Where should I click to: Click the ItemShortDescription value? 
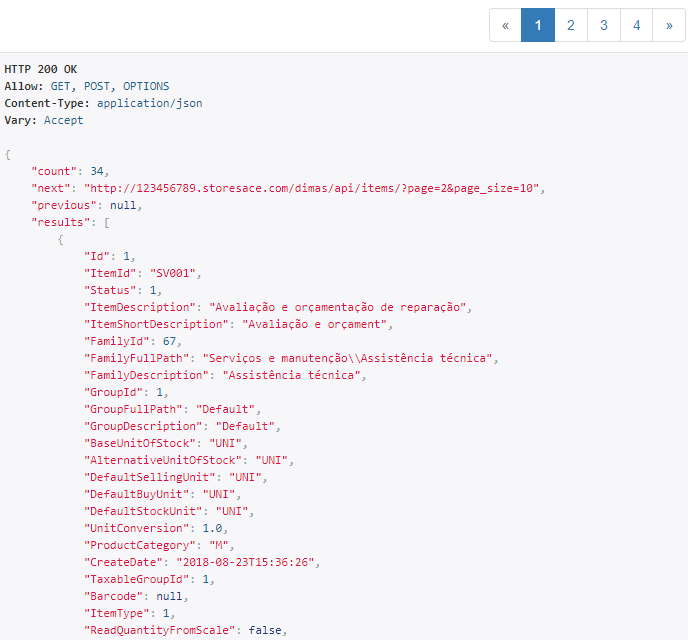315,324
